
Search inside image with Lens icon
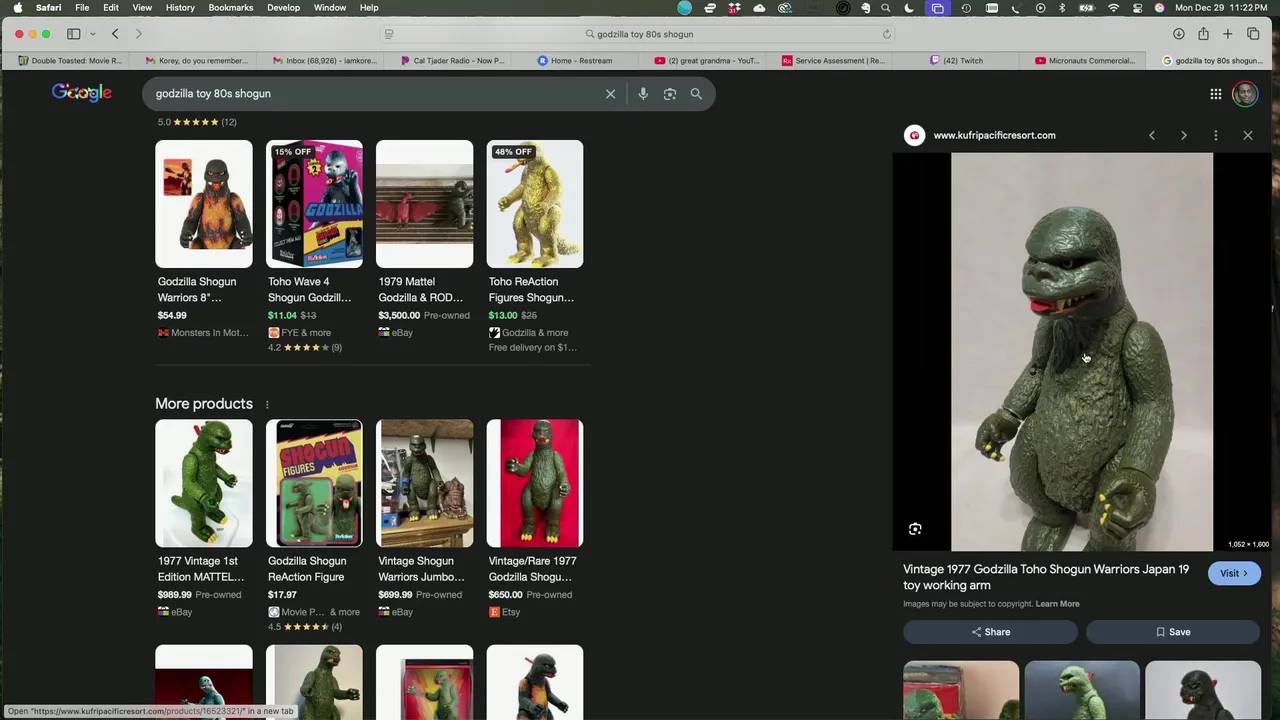coord(915,529)
